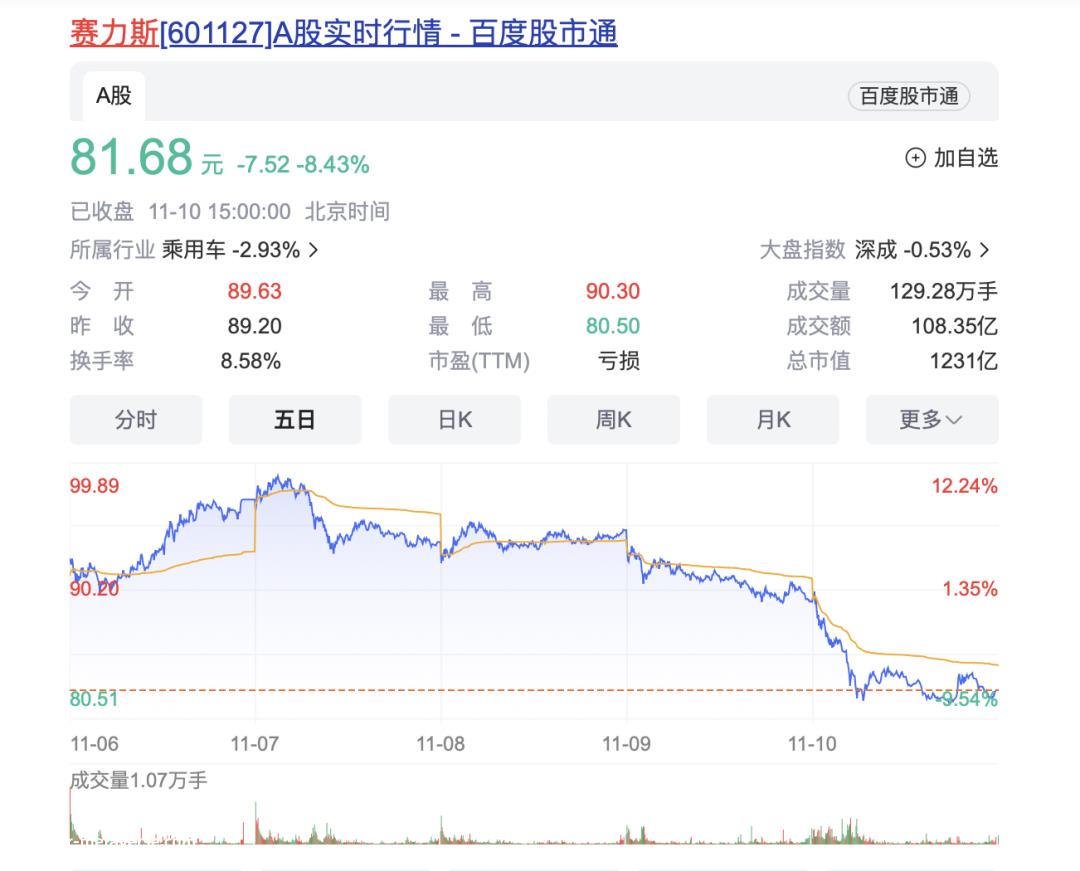This screenshot has width=1080, height=871.
Task: Switch to the 分时 chart tab
Action: [136, 419]
